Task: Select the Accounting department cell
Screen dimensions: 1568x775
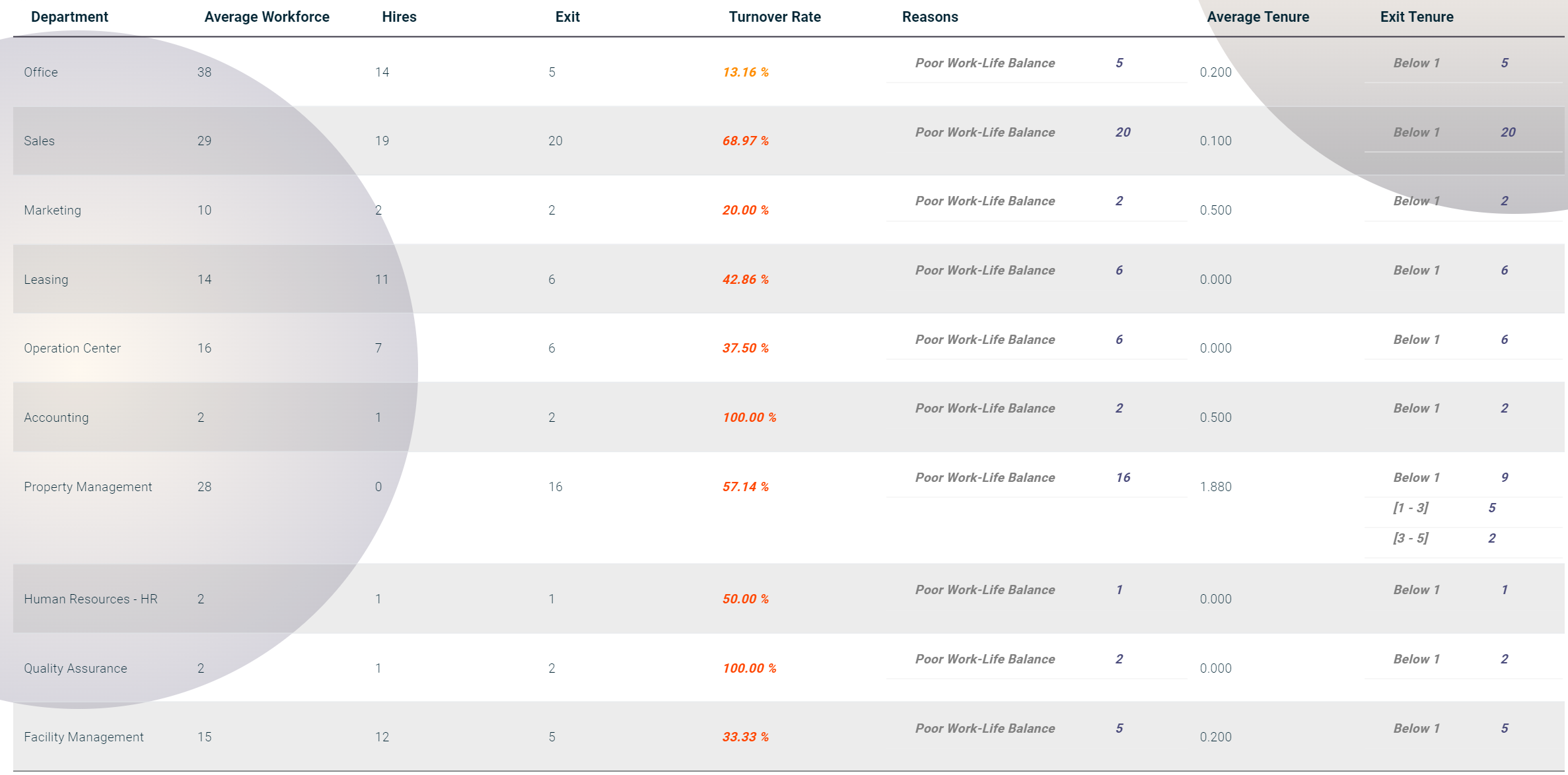Action: coord(56,417)
